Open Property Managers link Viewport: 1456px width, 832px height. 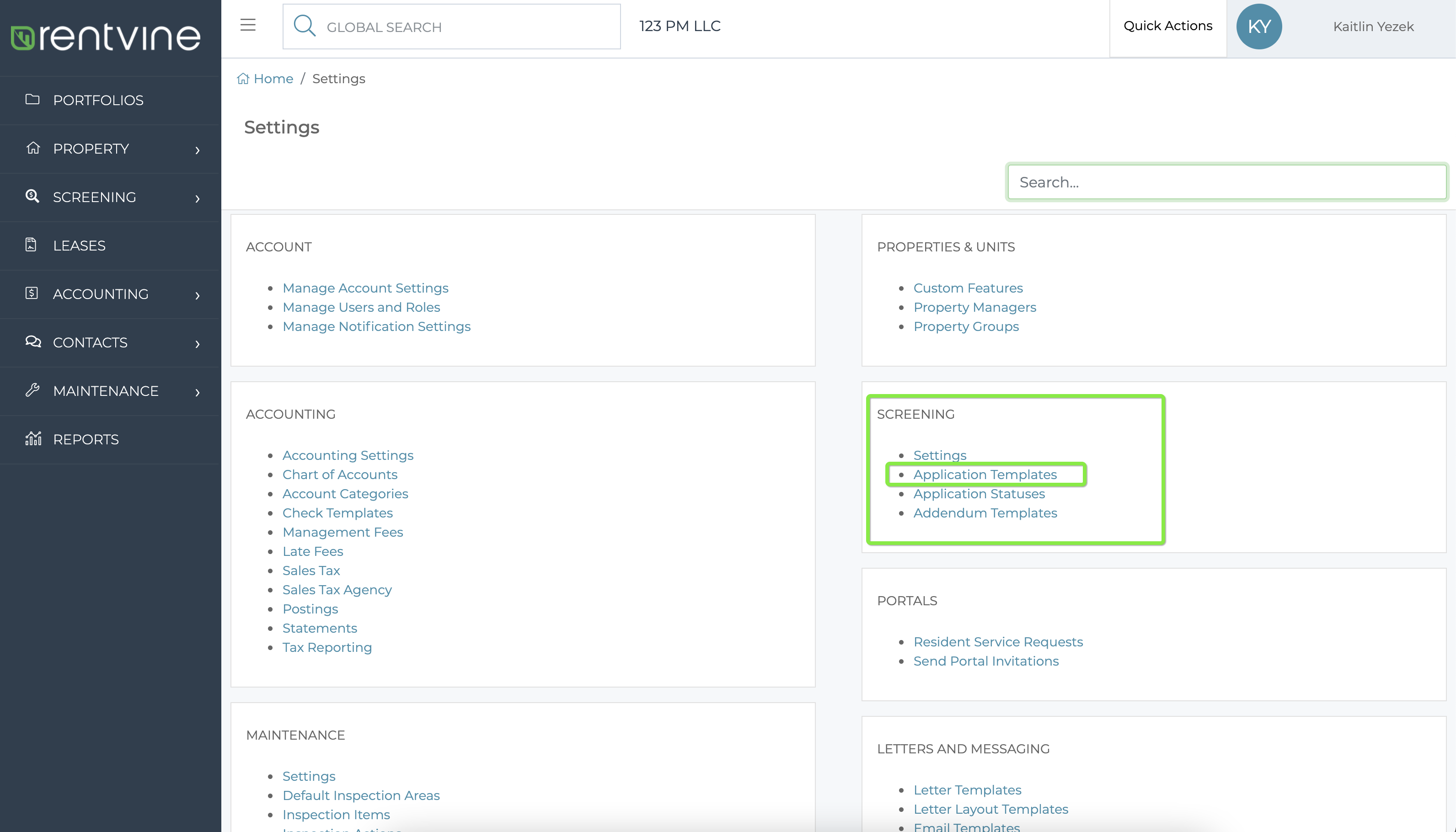pyautogui.click(x=974, y=307)
